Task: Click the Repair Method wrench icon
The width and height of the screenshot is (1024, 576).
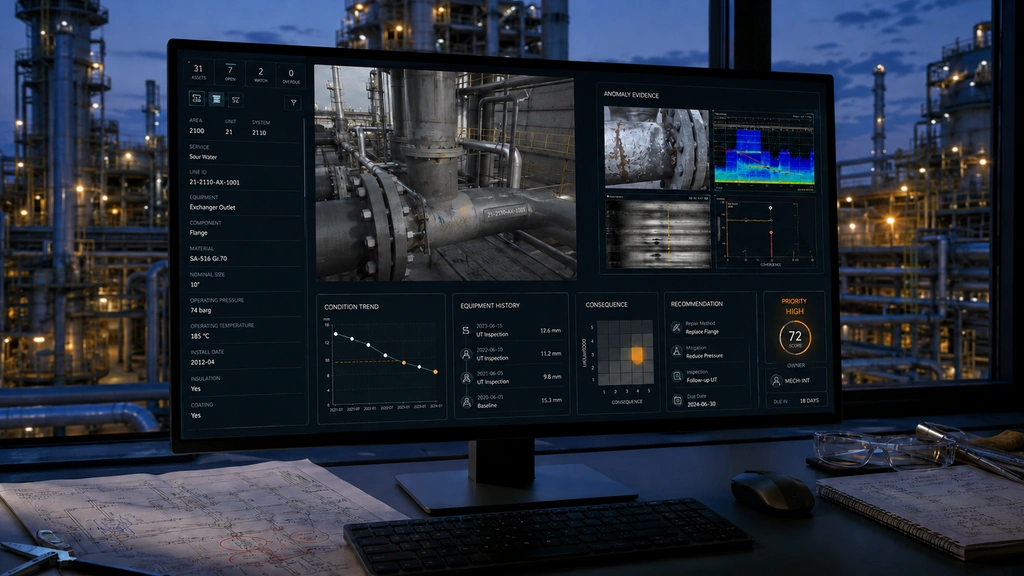Action: [x=677, y=327]
